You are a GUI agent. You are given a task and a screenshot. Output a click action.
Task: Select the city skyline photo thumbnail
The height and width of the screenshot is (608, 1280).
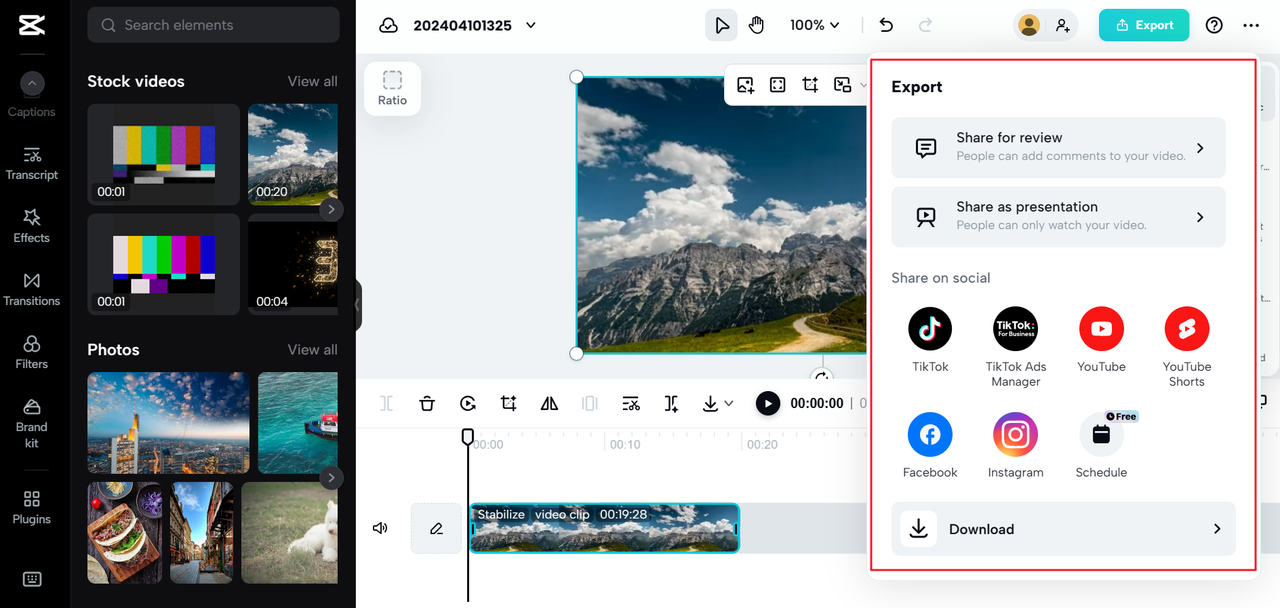pyautogui.click(x=168, y=423)
